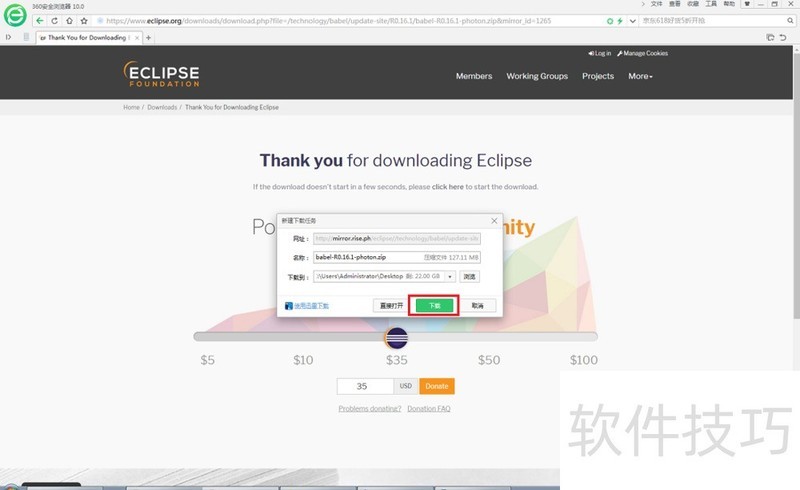Click the restore closed tab icon
Image resolution: width=800 pixels, height=490 pixels.
click(x=783, y=37)
